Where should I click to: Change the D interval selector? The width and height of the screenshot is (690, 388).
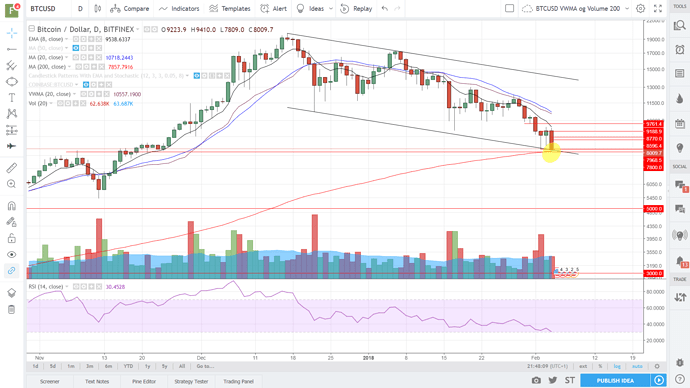coord(80,8)
